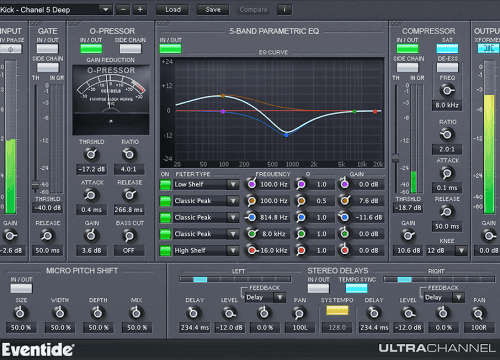The width and height of the screenshot is (500, 360).
Task: Toggle the Micro Pitch Shift In/Out switch
Action: pos(21,288)
